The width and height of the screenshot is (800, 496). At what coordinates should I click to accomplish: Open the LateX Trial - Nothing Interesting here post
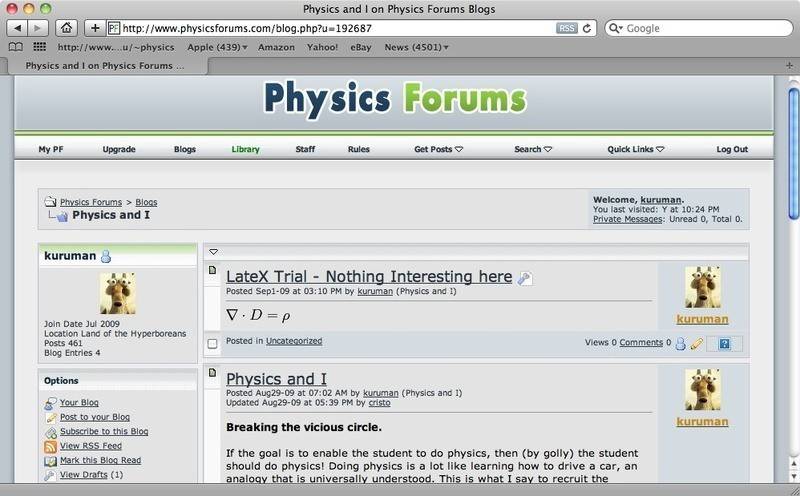tap(369, 276)
